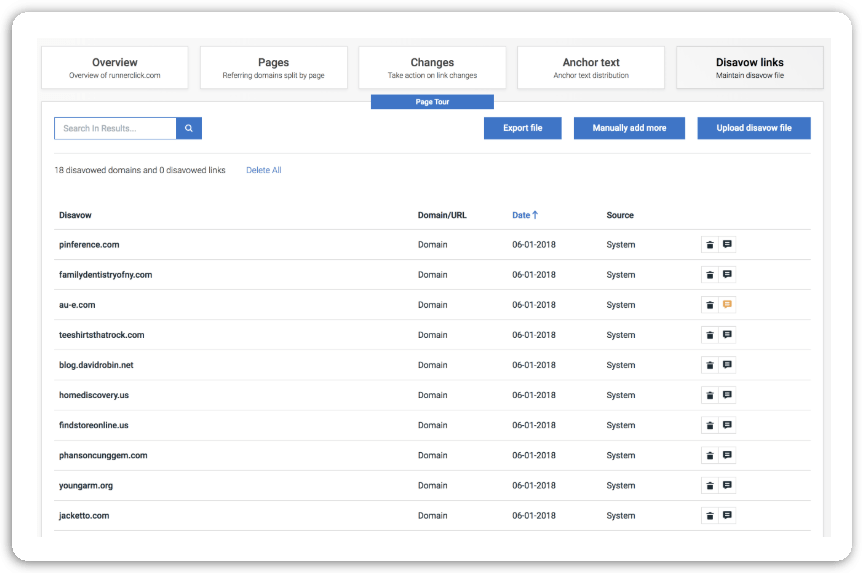Delete pinference.com using its trash icon
Image resolution: width=864 pixels, height=573 pixels.
click(x=710, y=245)
